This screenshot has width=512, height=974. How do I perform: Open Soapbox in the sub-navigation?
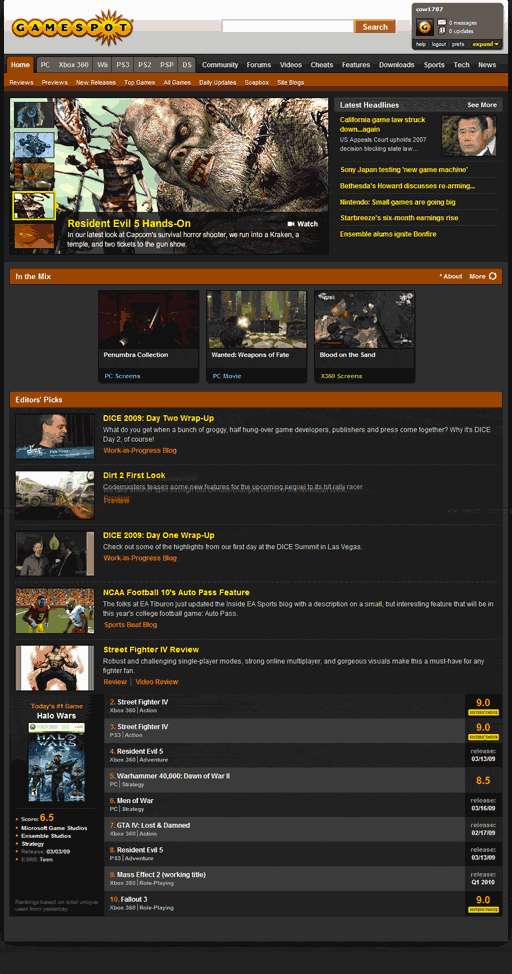(257, 82)
